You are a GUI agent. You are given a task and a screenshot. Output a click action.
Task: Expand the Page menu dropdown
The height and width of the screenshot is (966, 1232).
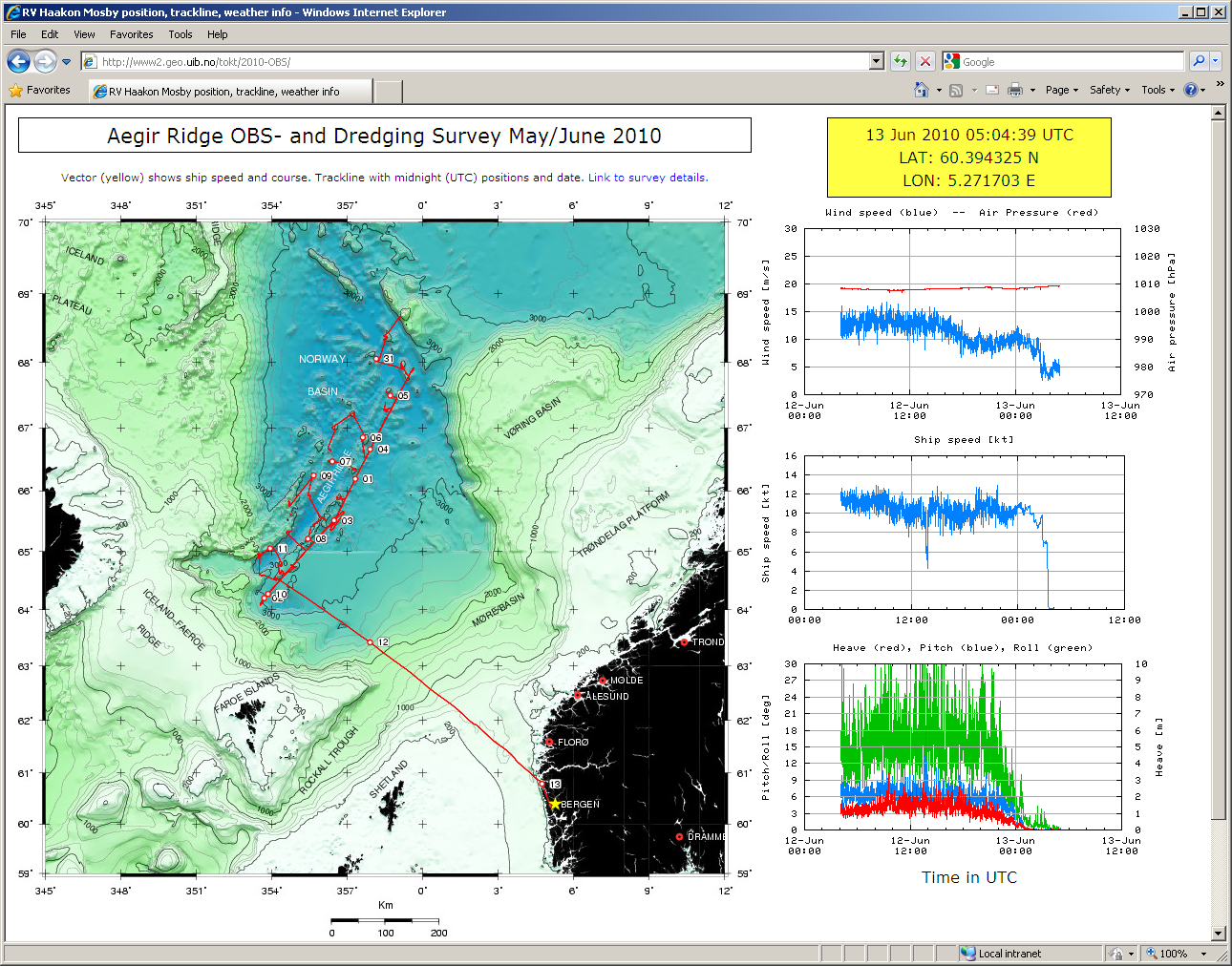pyautogui.click(x=1061, y=90)
